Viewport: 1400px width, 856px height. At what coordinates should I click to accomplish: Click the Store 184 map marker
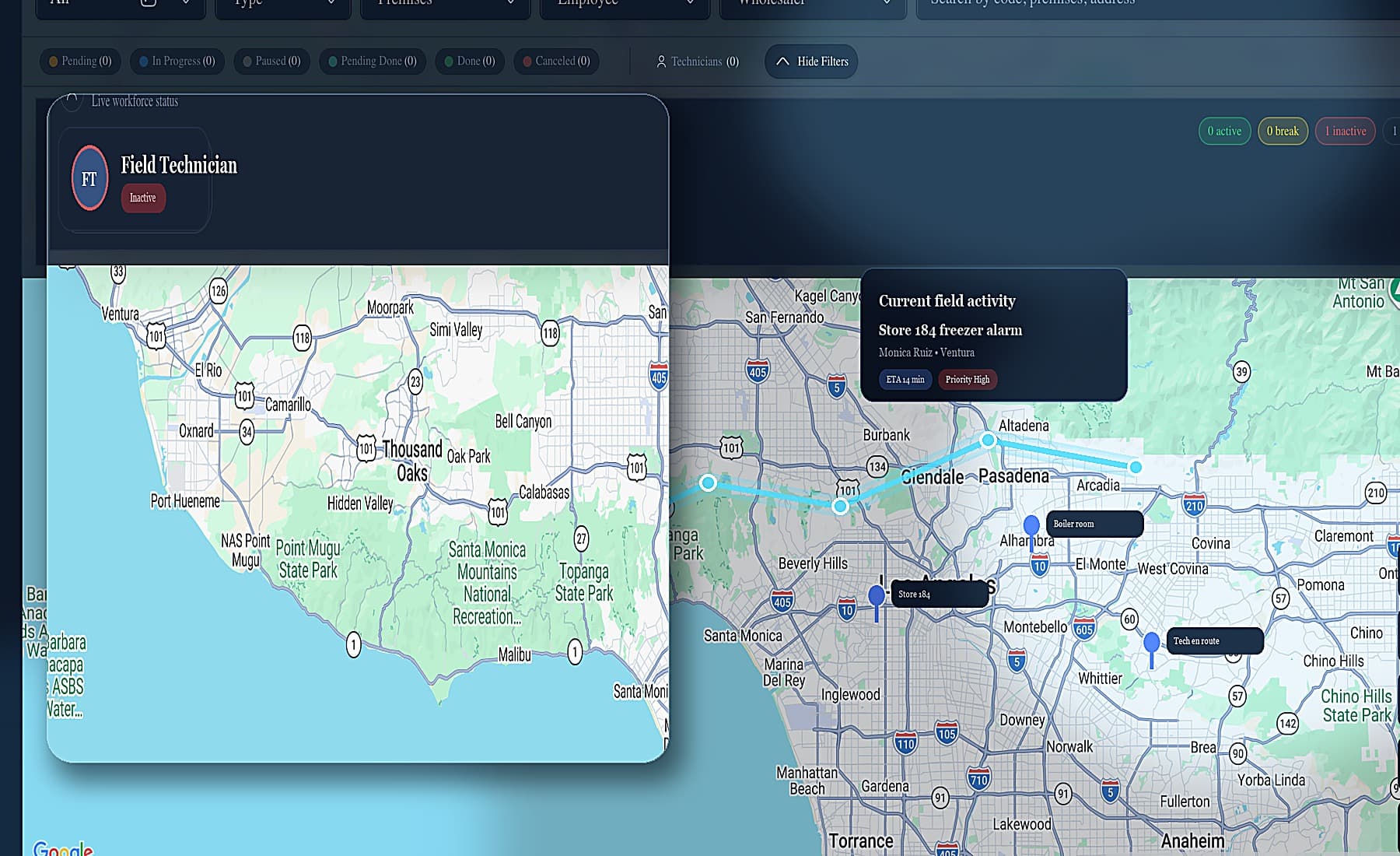[x=876, y=595]
